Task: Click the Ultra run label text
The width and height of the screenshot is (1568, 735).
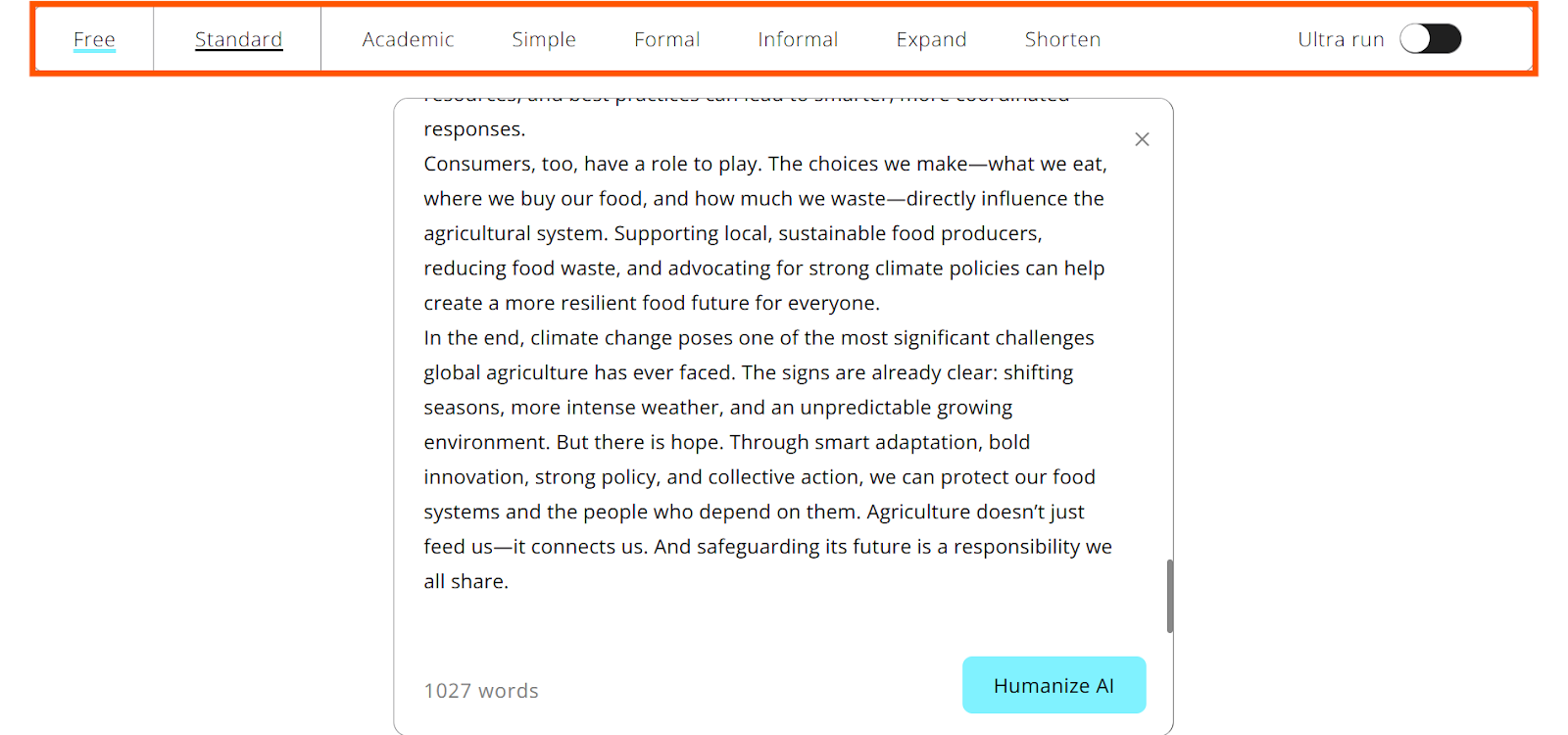Action: coord(1341,39)
